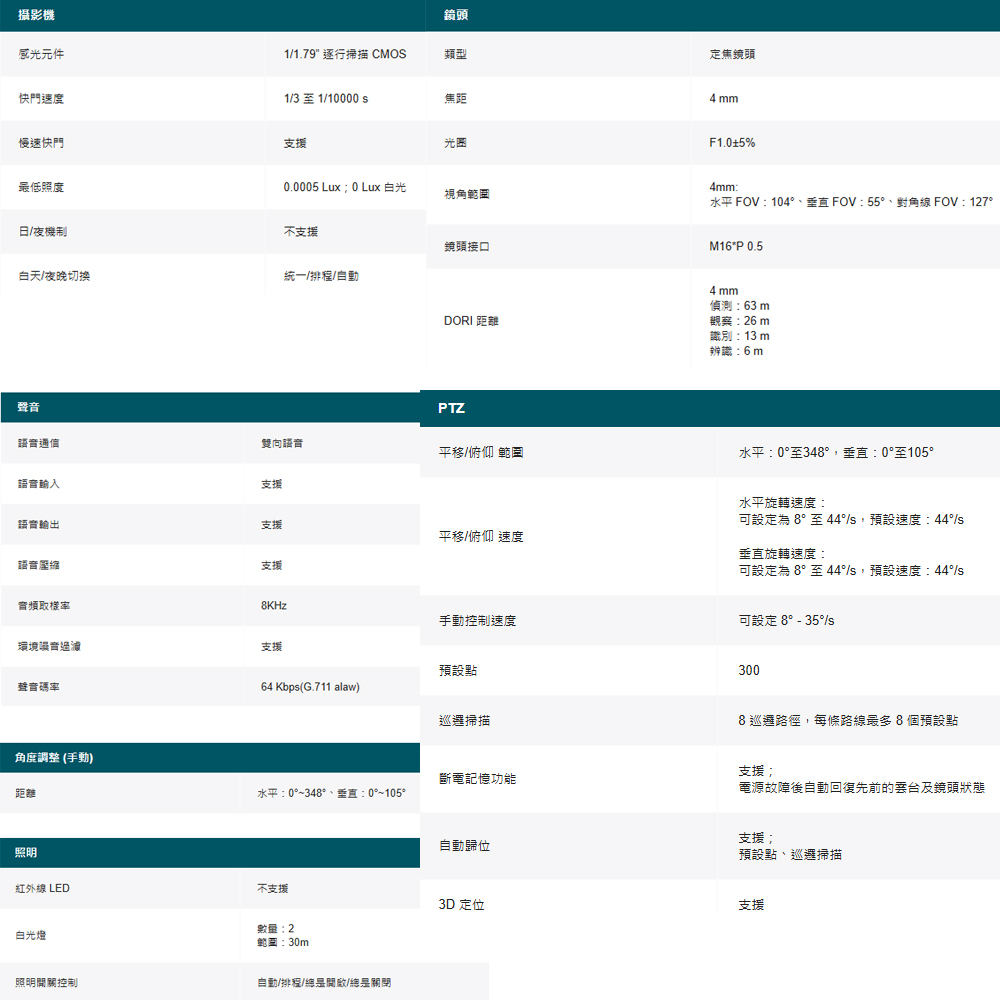Screen dimensions: 1000x1000
Task: Select the 攝影機 section header
Action: tap(212, 15)
